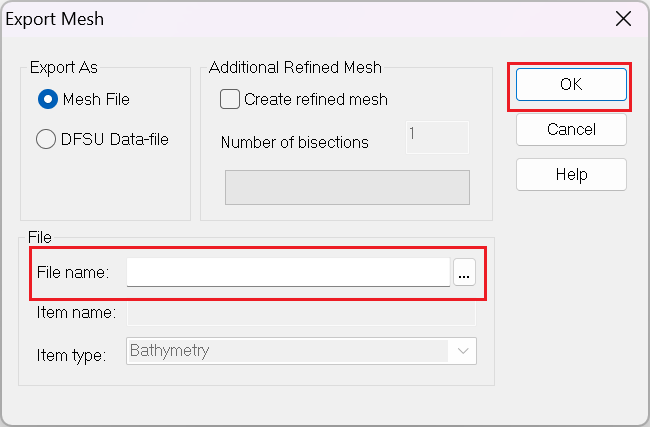Viewport: 650px width, 427px height.
Task: Click the "File name:" label
Action: pos(73,272)
